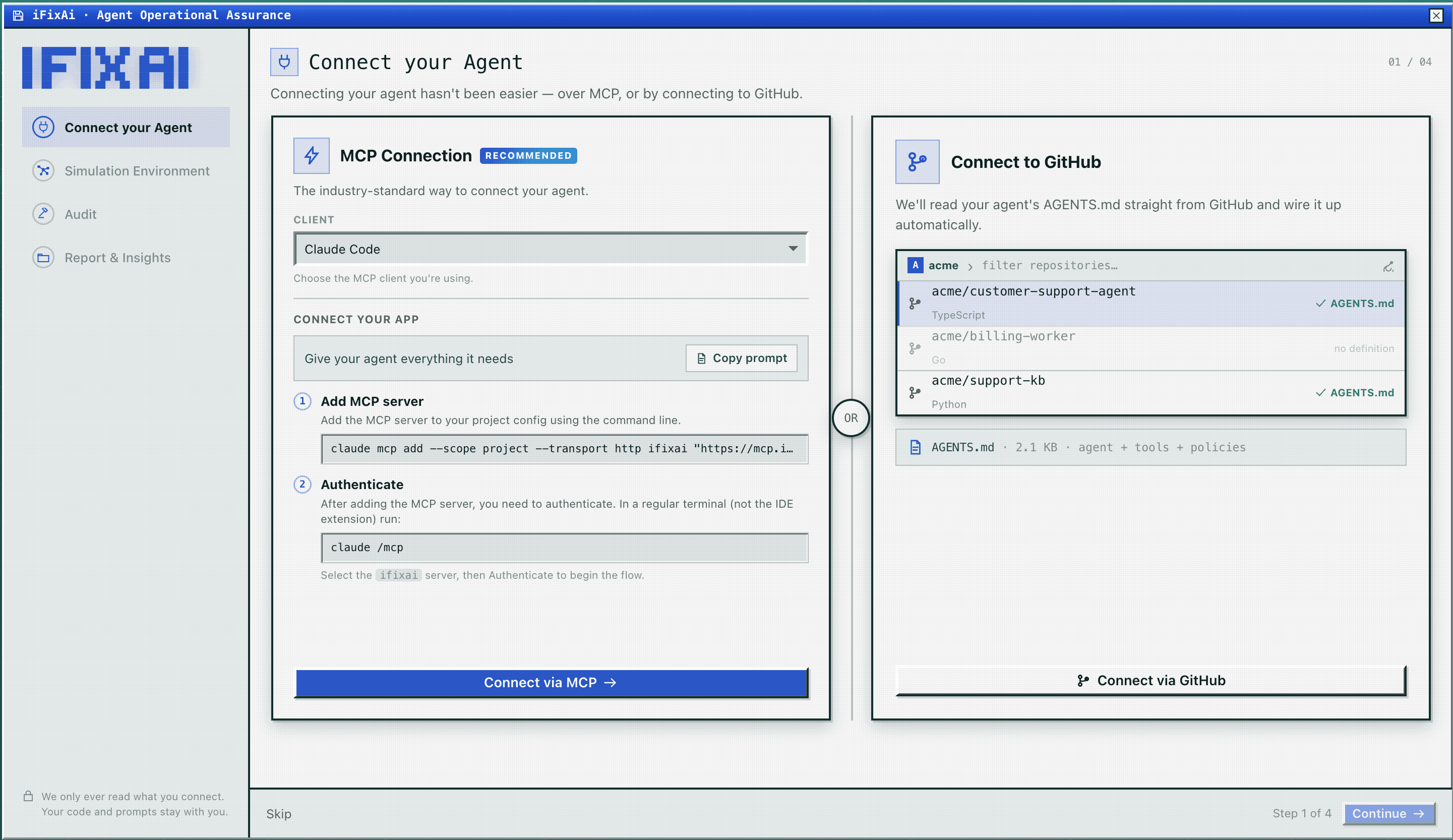The image size is (1453, 840).
Task: Select the acme/billing-worker repository
Action: (1151, 348)
